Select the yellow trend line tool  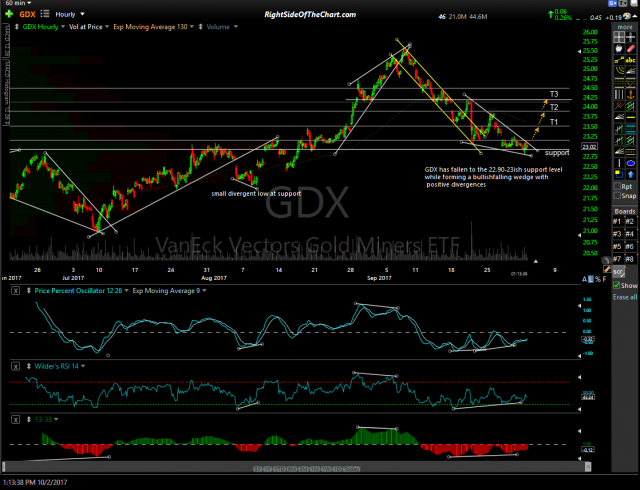tap(619, 60)
